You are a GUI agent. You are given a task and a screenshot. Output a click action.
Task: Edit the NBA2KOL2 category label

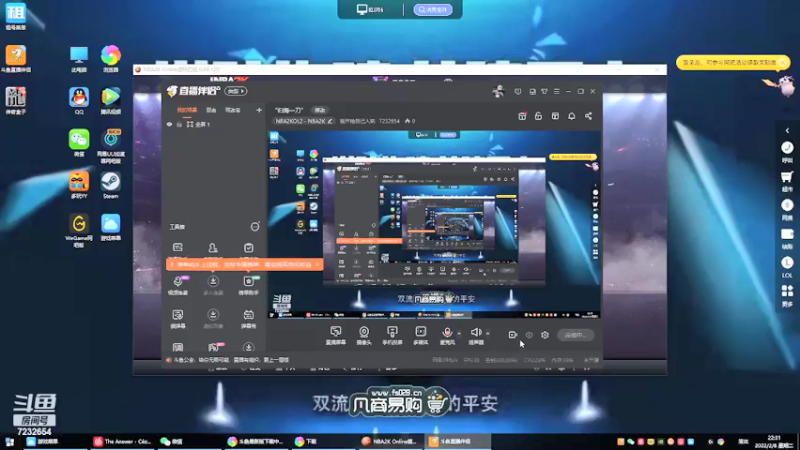[x=304, y=121]
